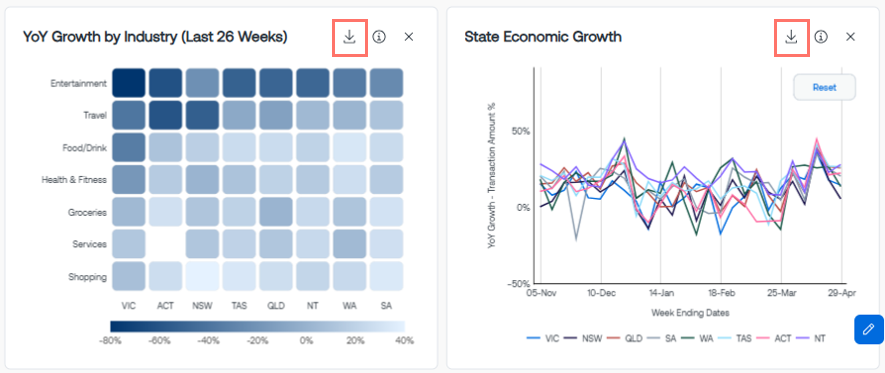Download the YoY Growth by Industry chart
Screen dimensions: 885x373
(x=350, y=37)
